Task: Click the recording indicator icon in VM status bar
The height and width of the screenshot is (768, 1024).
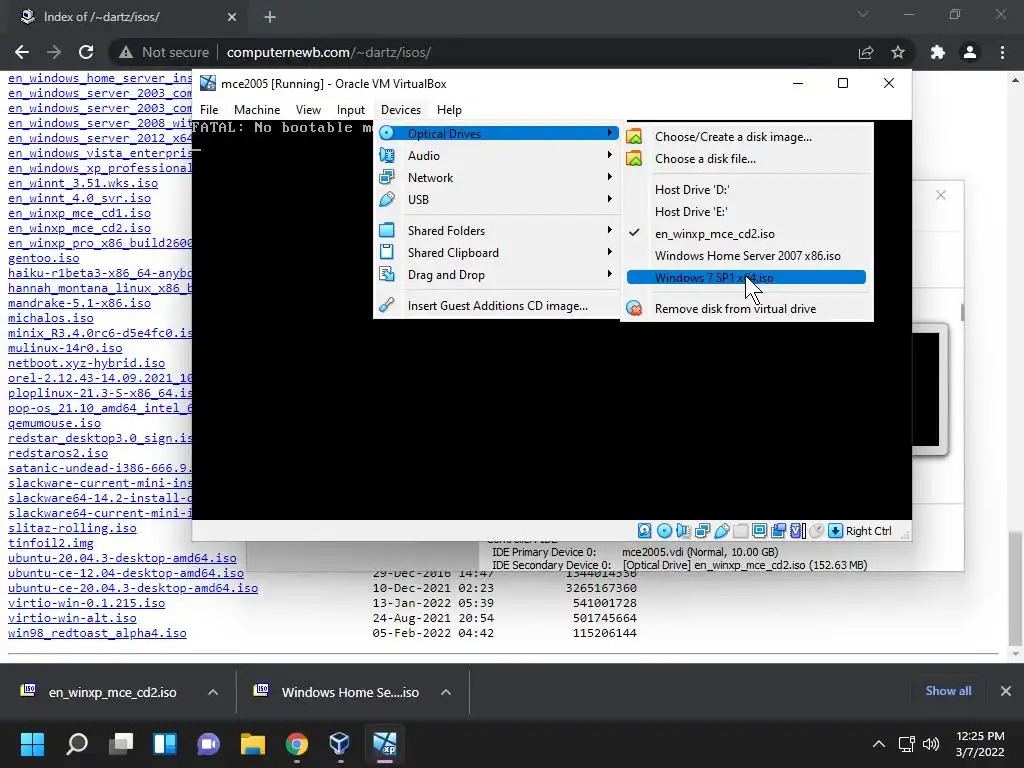Action: pyautogui.click(x=778, y=531)
